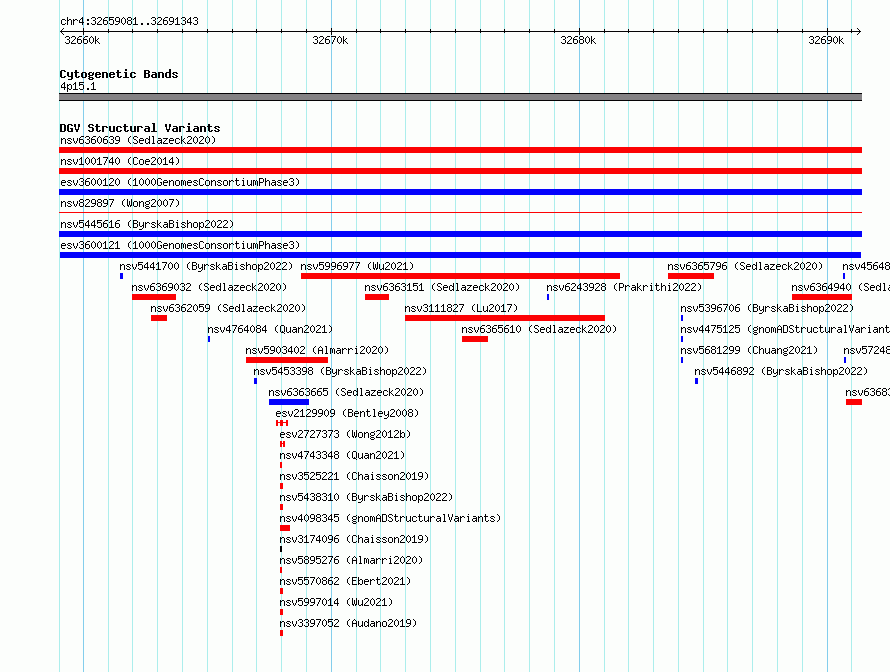Open the esv2727373 (Wong2012b) label
Viewport: 890px width, 672px height.
click(x=345, y=434)
